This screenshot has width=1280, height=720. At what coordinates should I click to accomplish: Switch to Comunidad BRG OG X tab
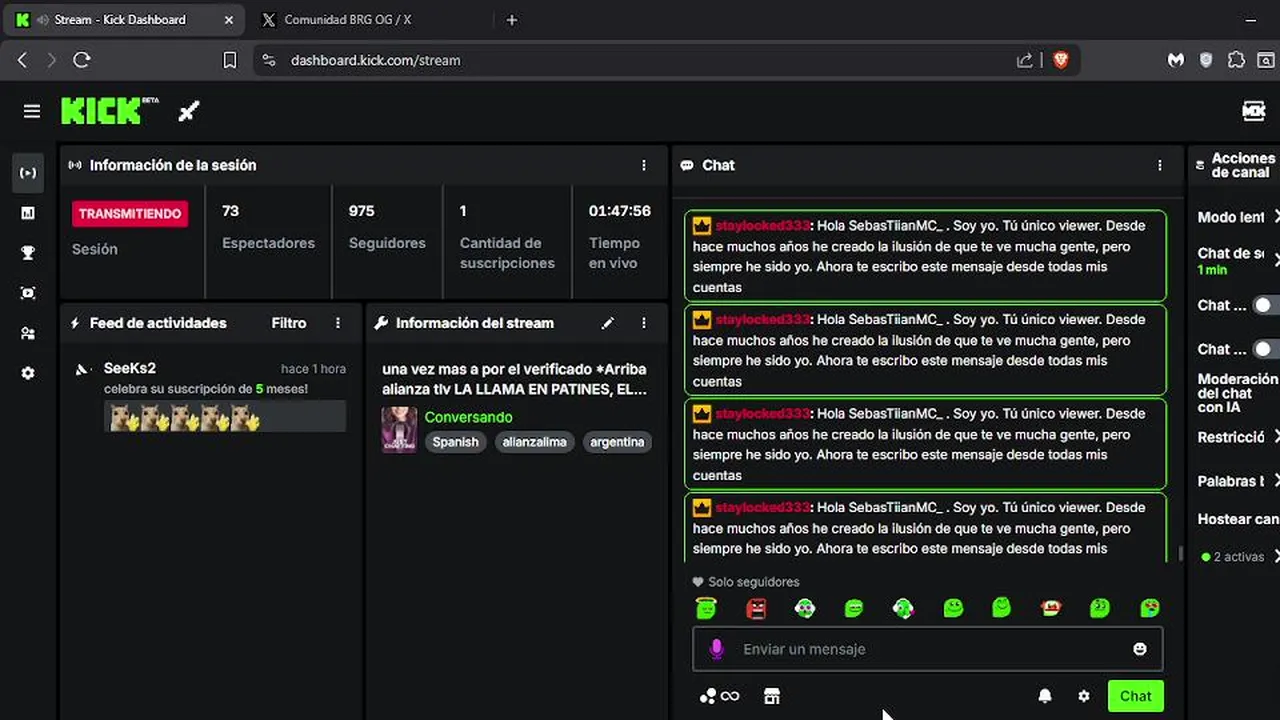[x=348, y=19]
